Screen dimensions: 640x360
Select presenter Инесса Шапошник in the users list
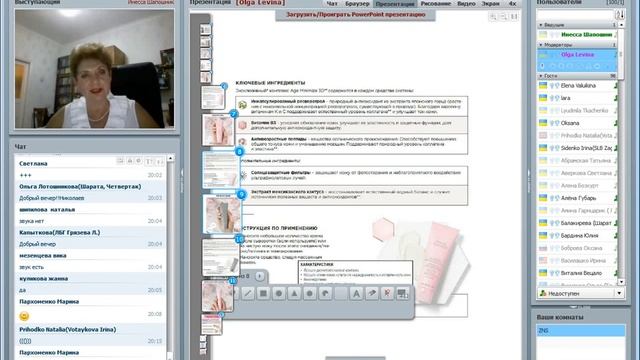click(x=577, y=35)
